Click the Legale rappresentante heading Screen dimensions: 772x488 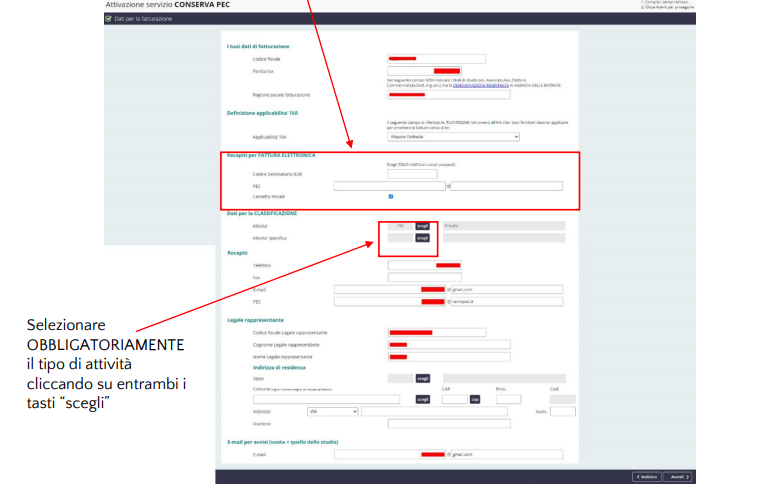(x=255, y=320)
